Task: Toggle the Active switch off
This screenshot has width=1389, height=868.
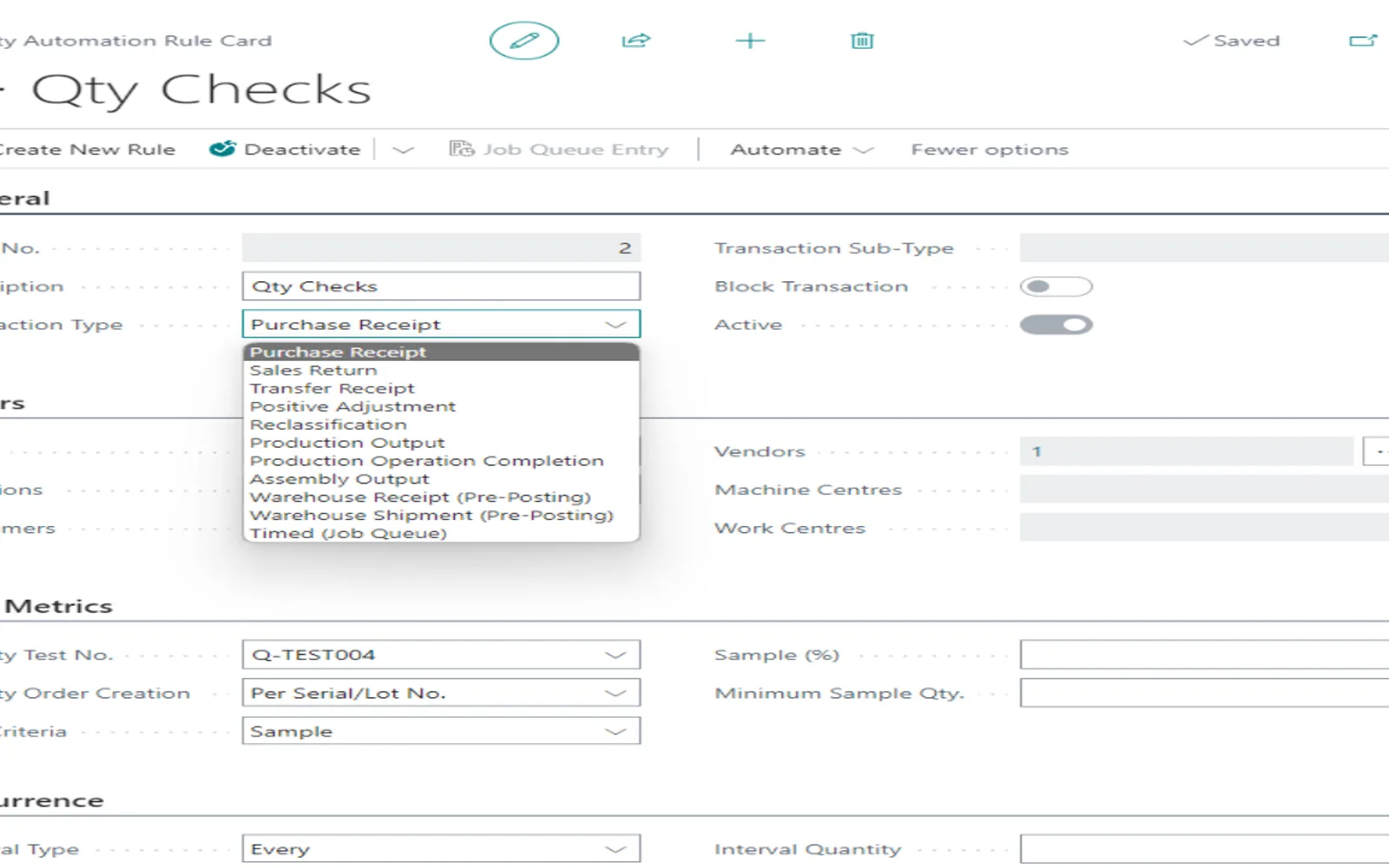Action: point(1056,325)
